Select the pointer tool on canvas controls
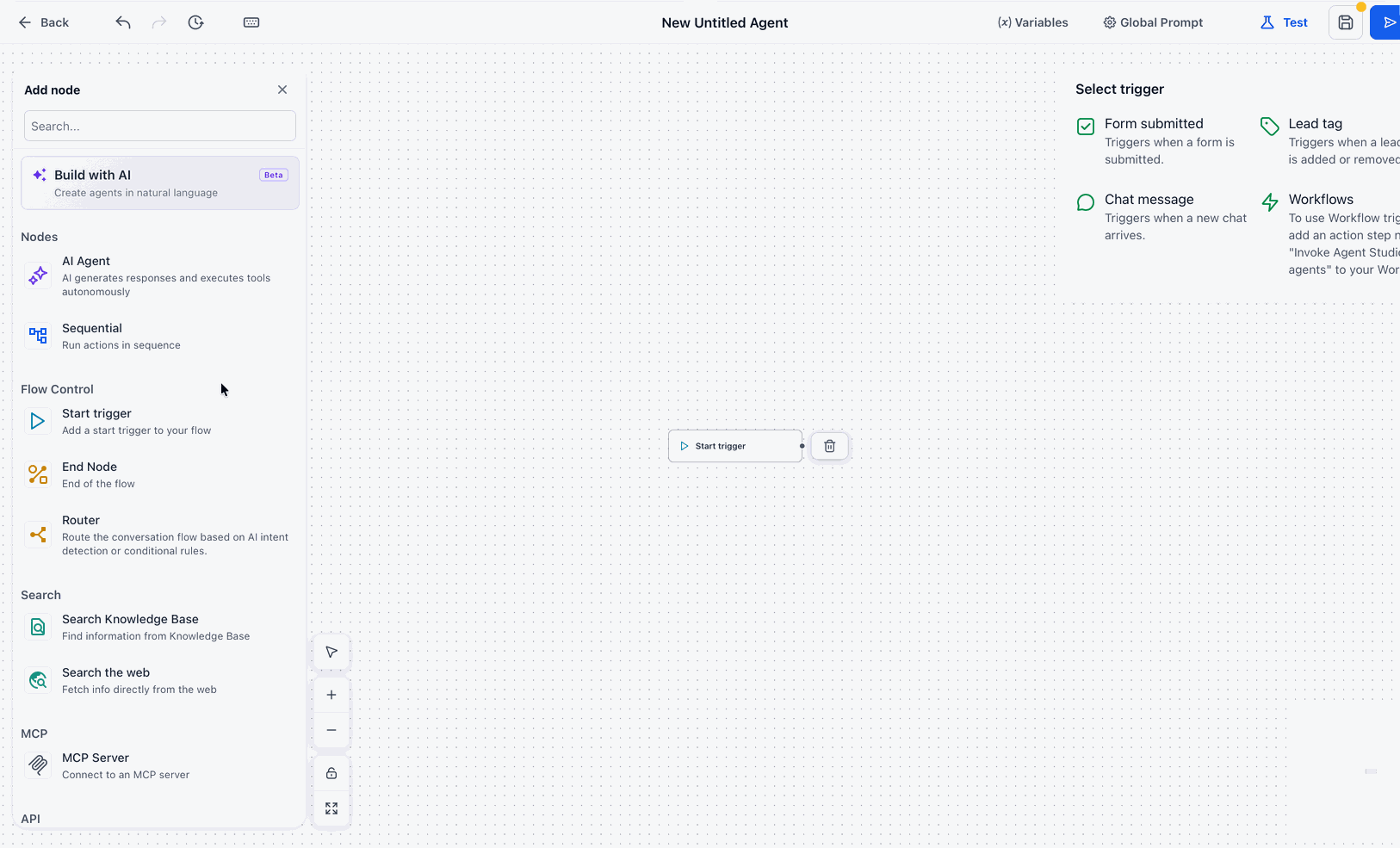Image resolution: width=1400 pixels, height=848 pixels. click(331, 652)
